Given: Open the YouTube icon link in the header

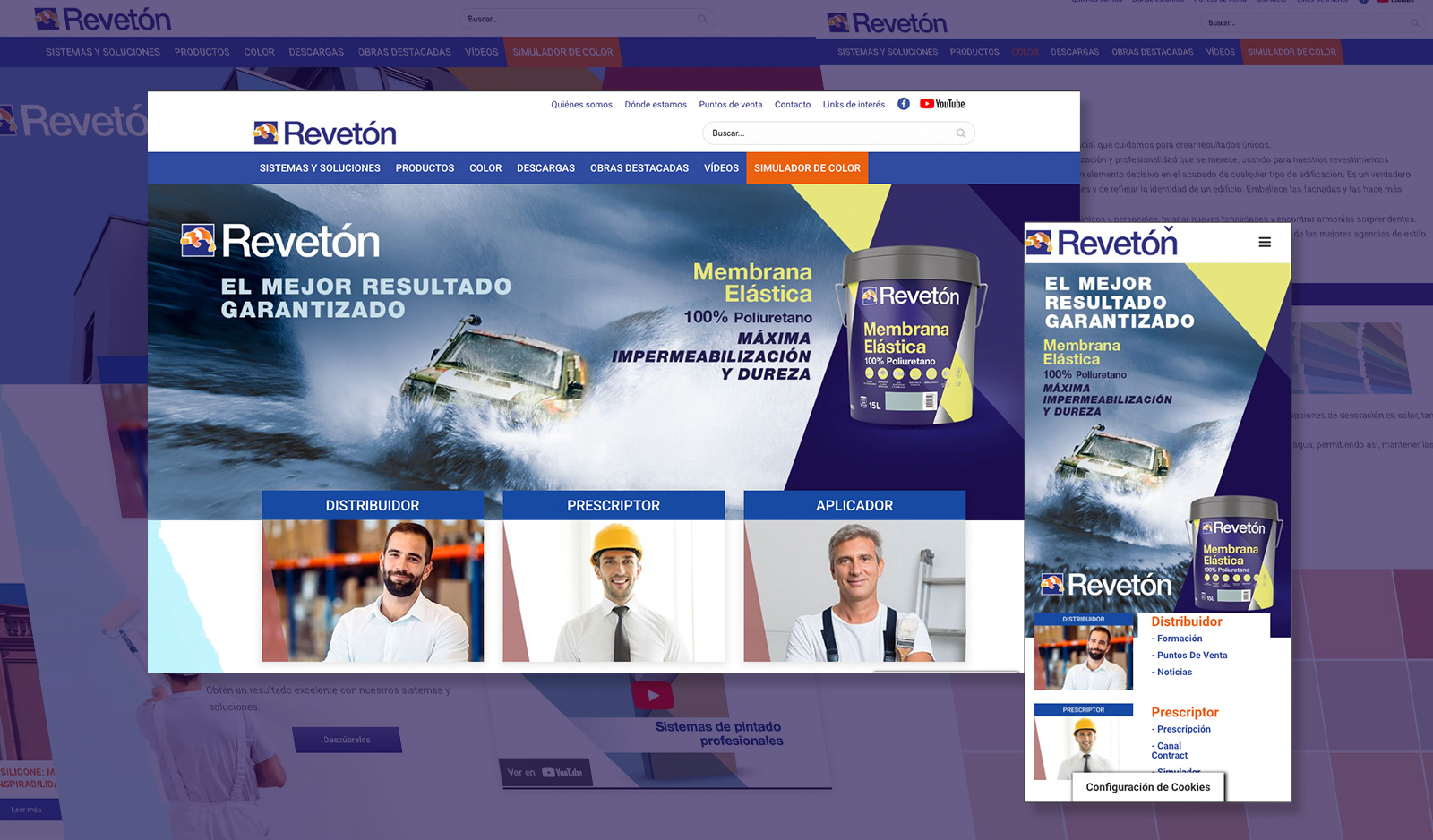Looking at the screenshot, I should (942, 104).
